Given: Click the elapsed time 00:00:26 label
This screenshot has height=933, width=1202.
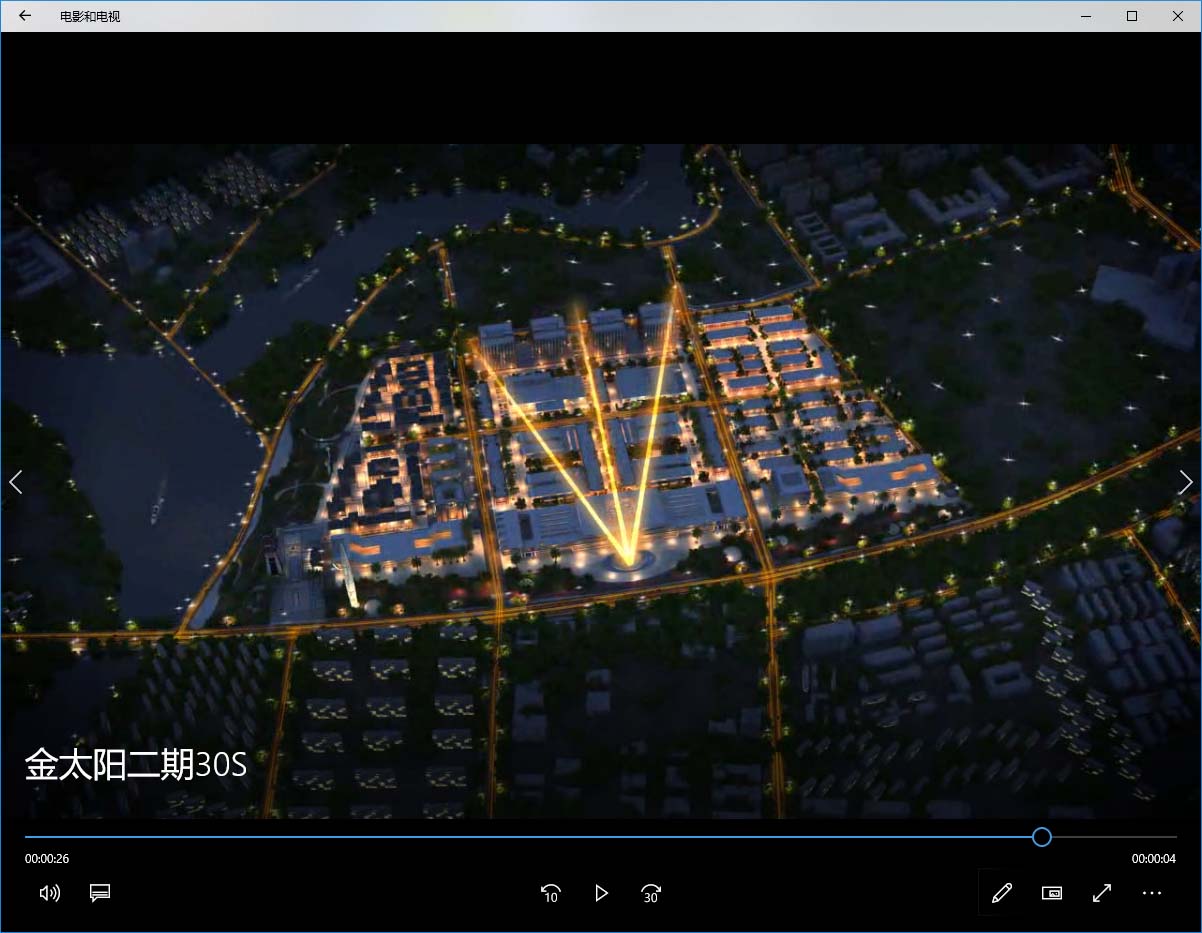Looking at the screenshot, I should click(x=47, y=859).
